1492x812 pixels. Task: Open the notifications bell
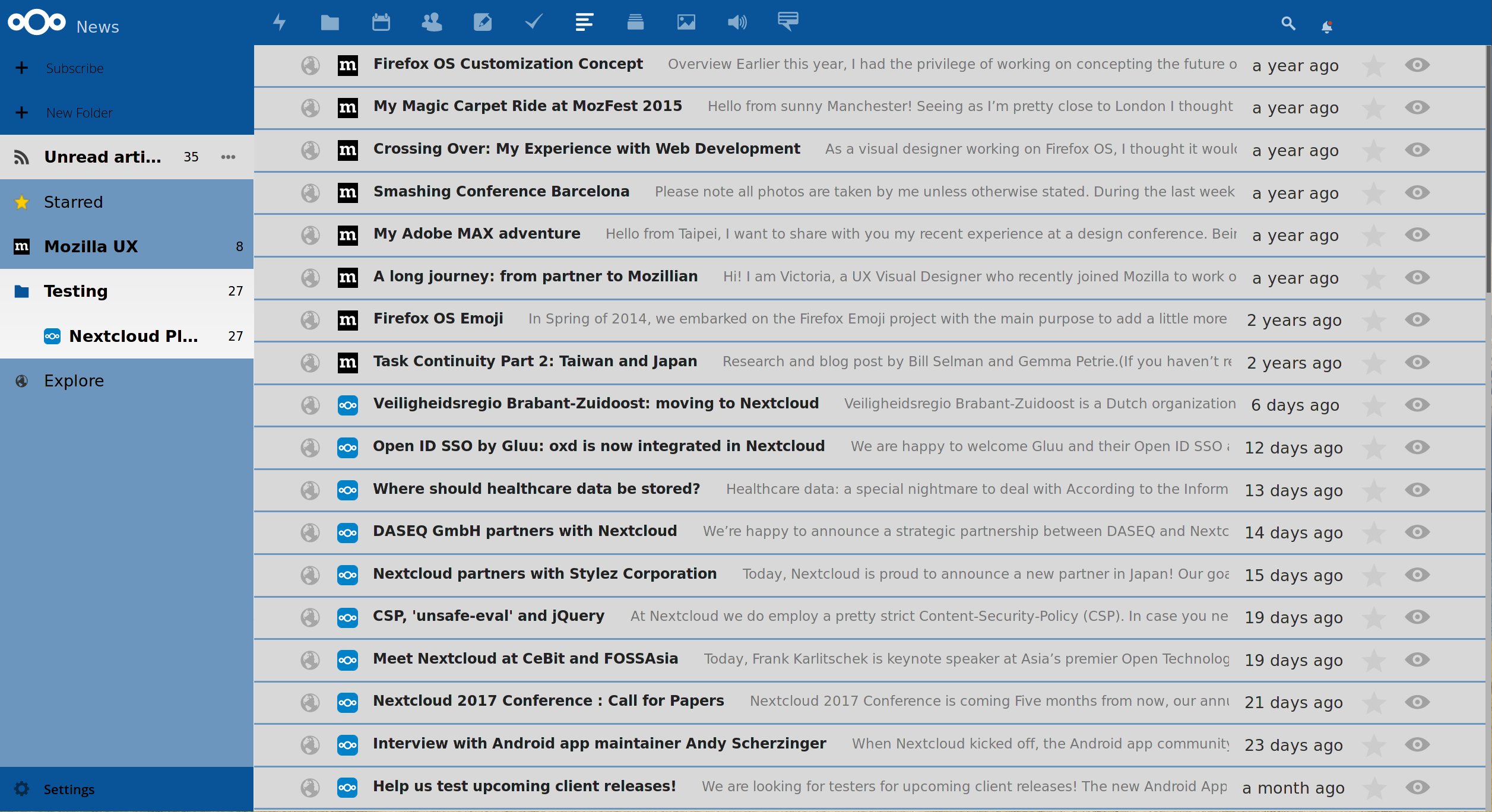click(1326, 27)
